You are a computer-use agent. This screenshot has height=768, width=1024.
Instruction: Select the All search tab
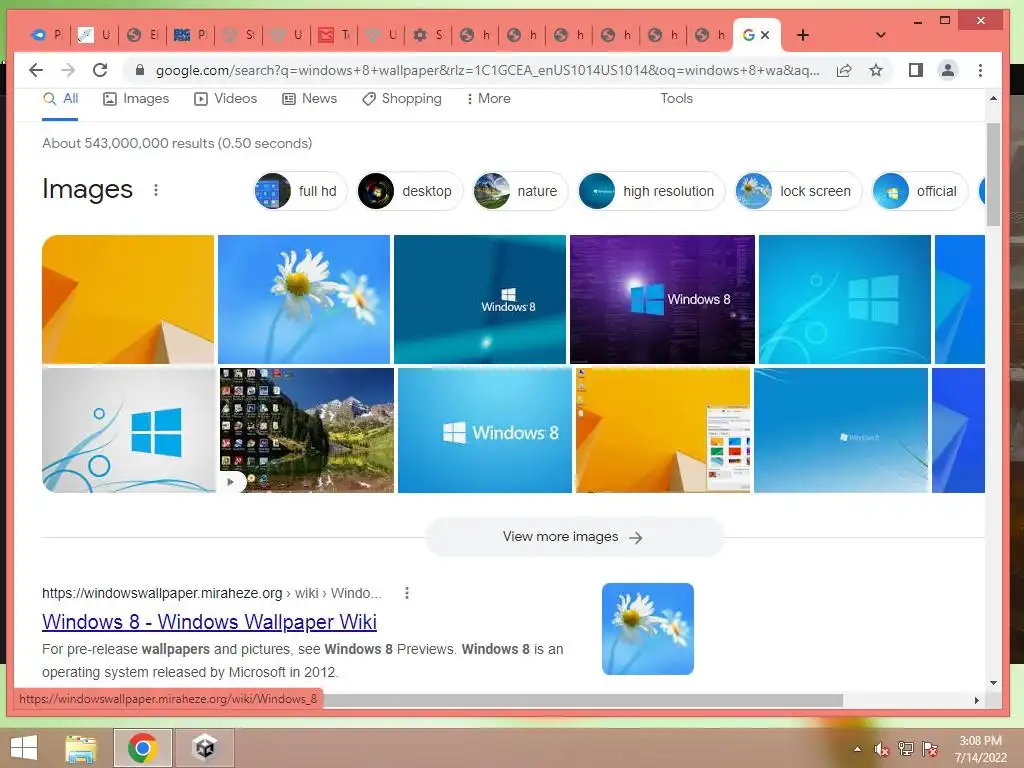tap(60, 99)
